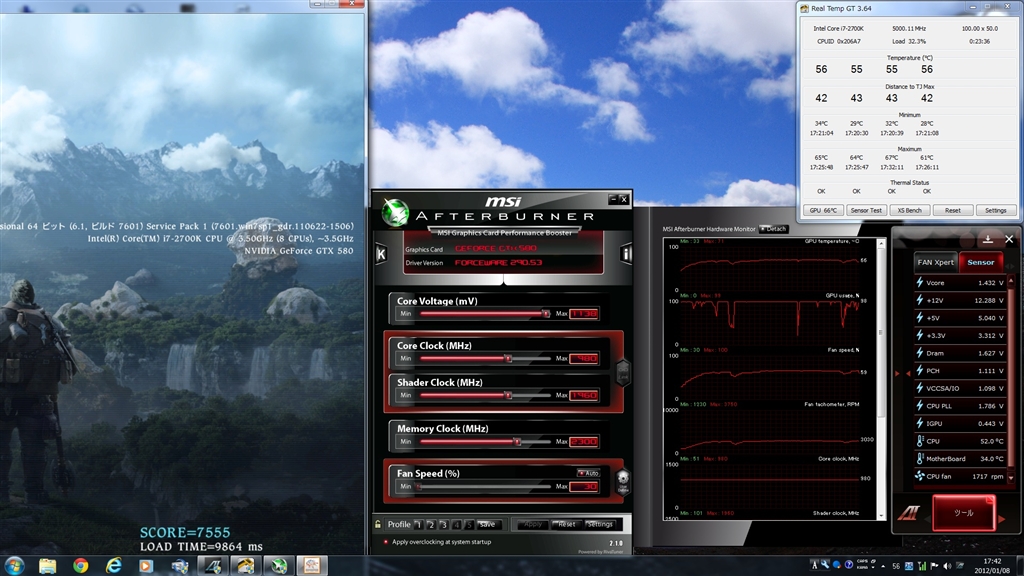The image size is (1024, 576).
Task: Click the AI Suite II logo icon
Action: click(x=908, y=513)
